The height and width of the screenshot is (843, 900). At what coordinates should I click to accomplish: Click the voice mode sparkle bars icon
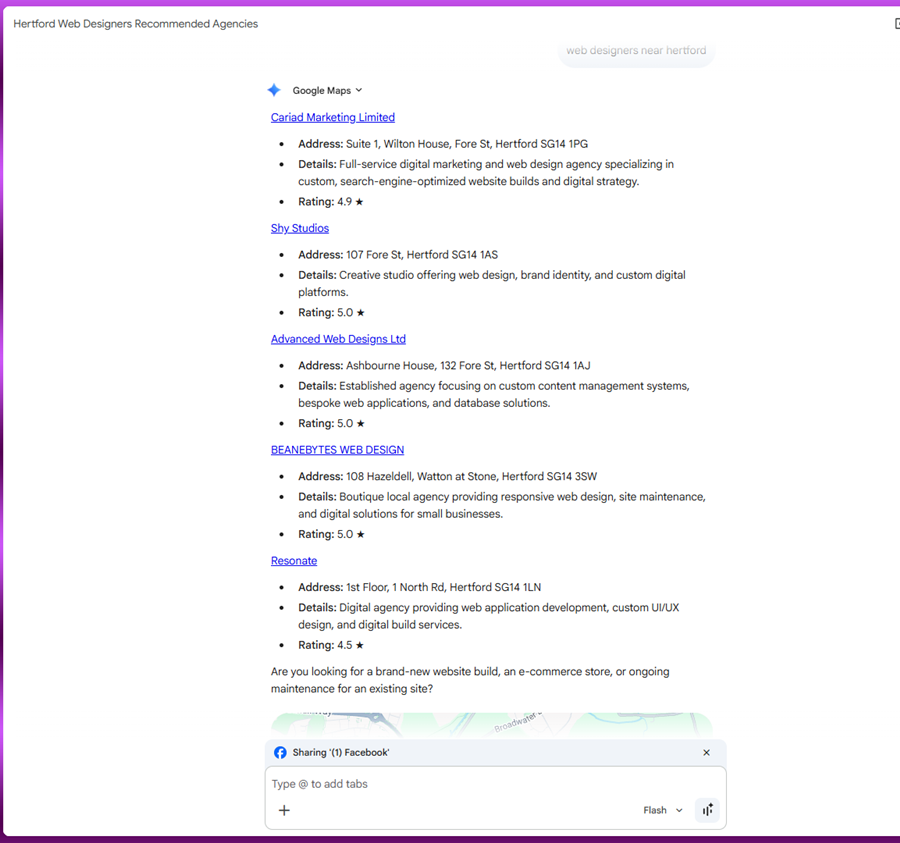(707, 810)
